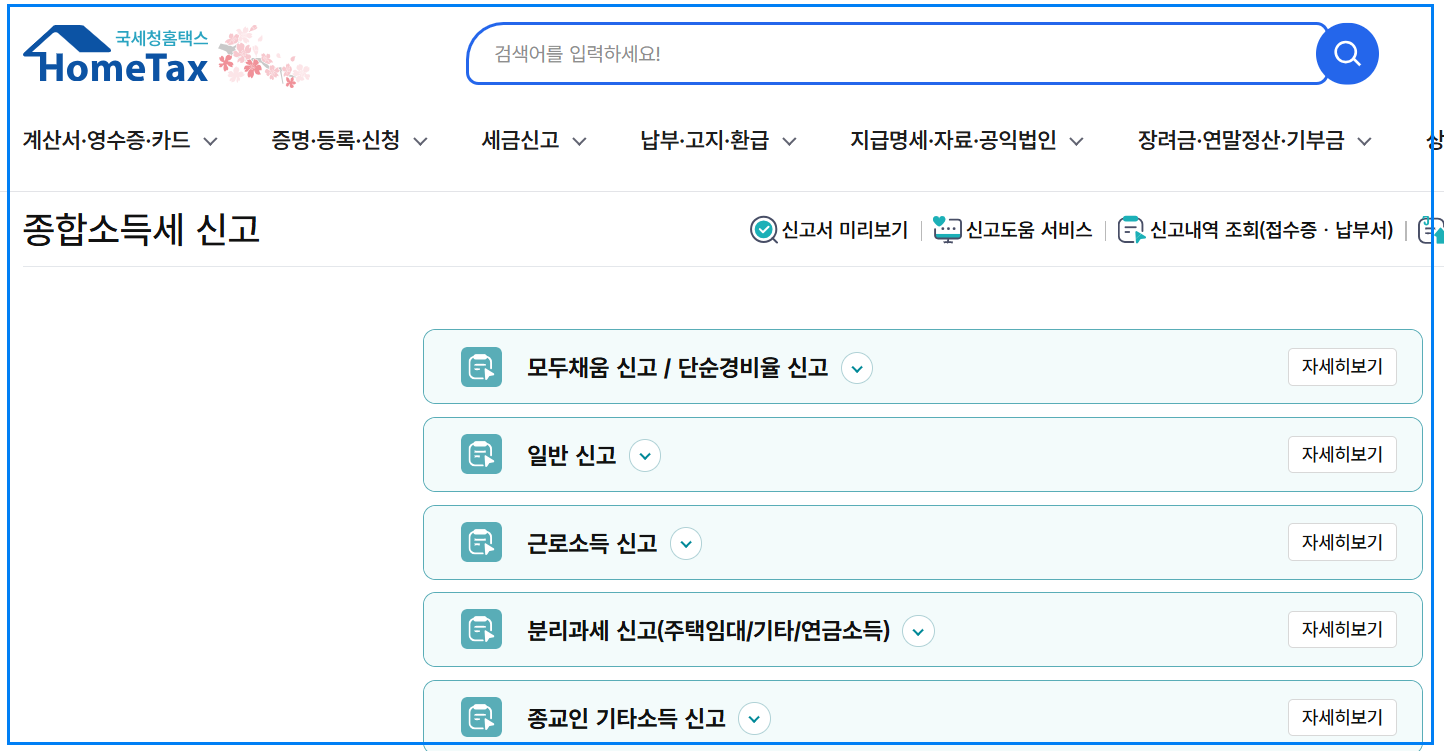Click the 종교인 기타소득 신고 document icon
This screenshot has width=1444, height=751.
coord(481,717)
